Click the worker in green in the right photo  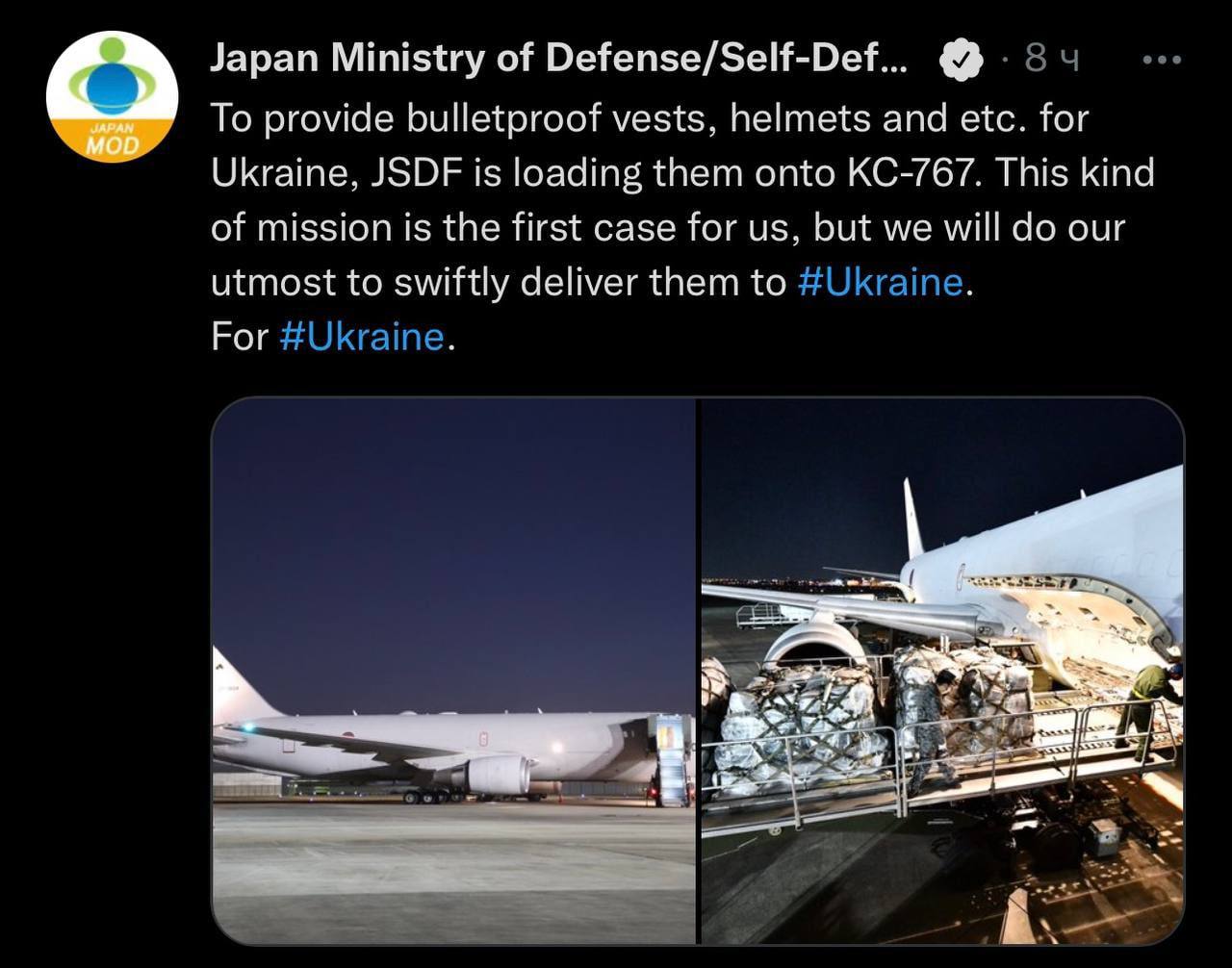pos(1148,704)
